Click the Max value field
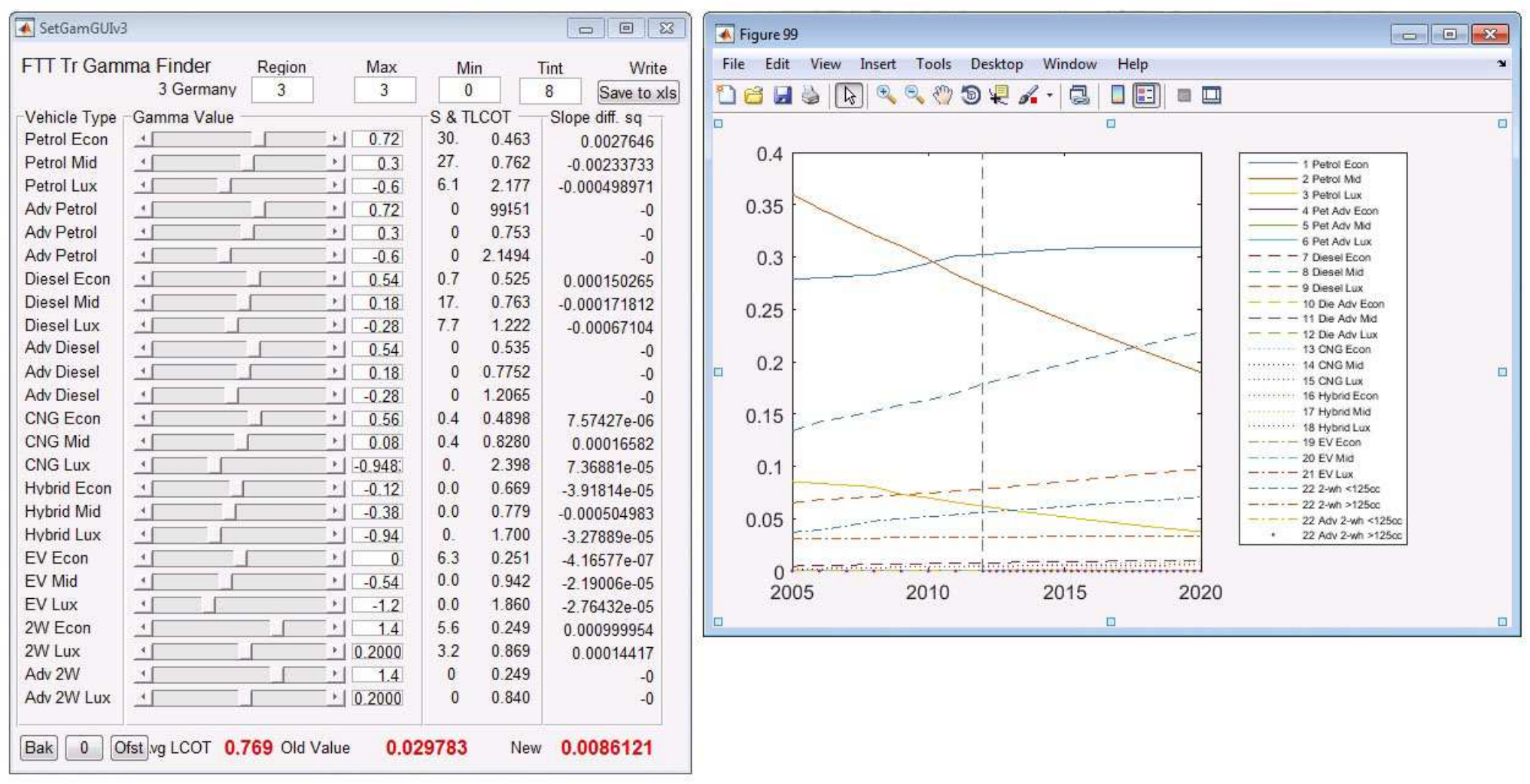The width and height of the screenshot is (1530, 784). click(x=384, y=90)
